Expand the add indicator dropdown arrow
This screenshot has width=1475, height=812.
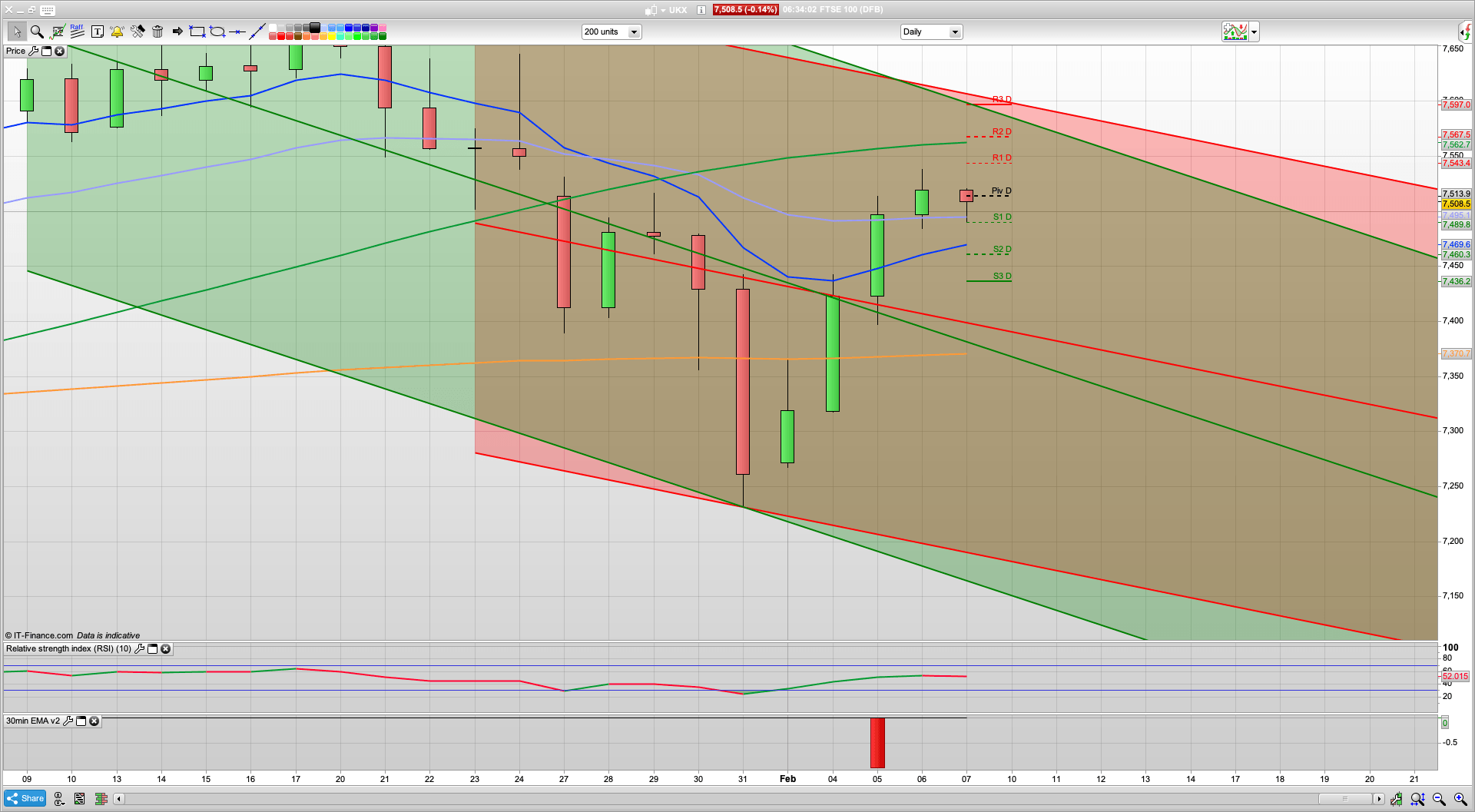click(x=1254, y=32)
